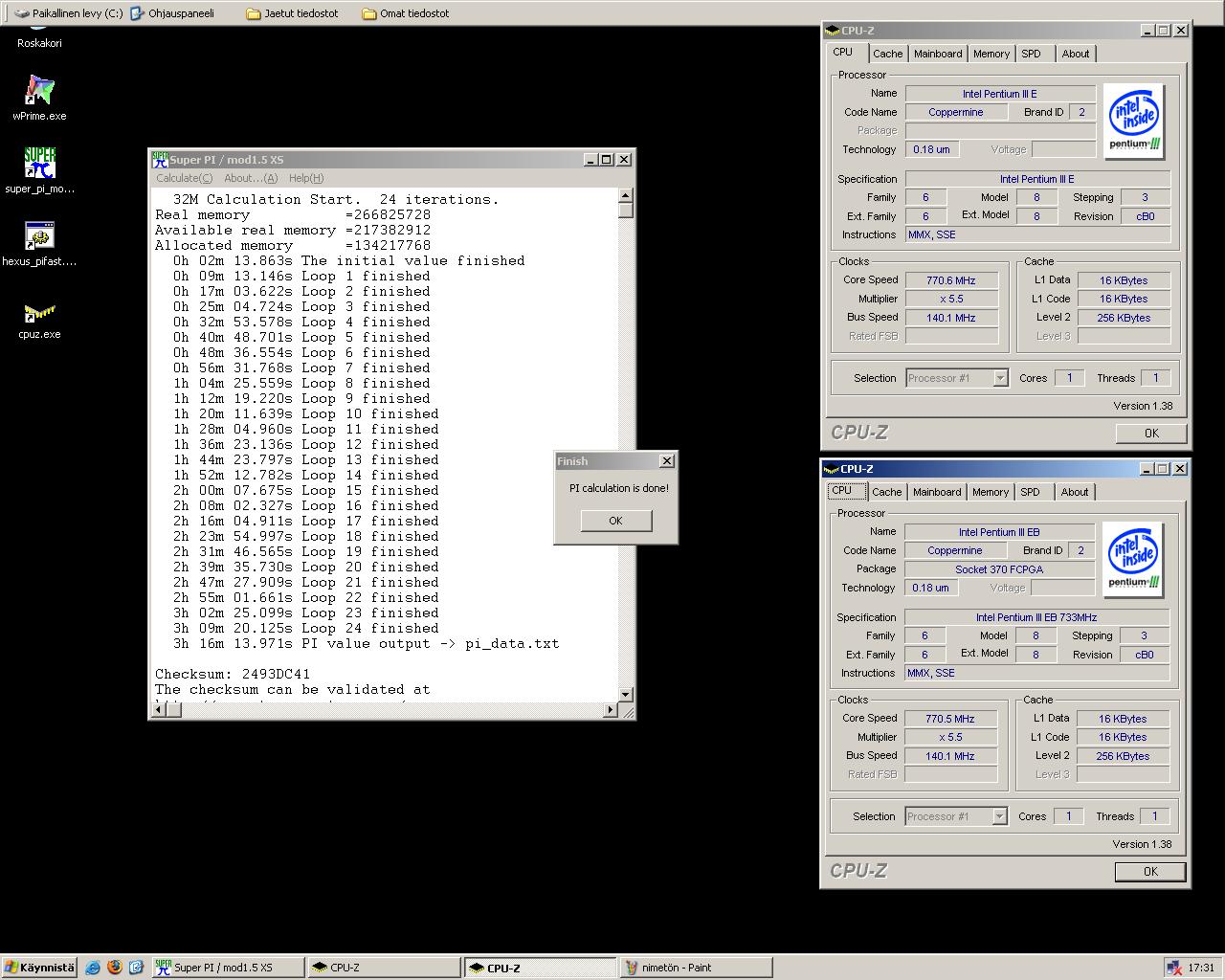
Task: Switch to SPD tab in upper CPU-Z
Action: click(x=1031, y=54)
